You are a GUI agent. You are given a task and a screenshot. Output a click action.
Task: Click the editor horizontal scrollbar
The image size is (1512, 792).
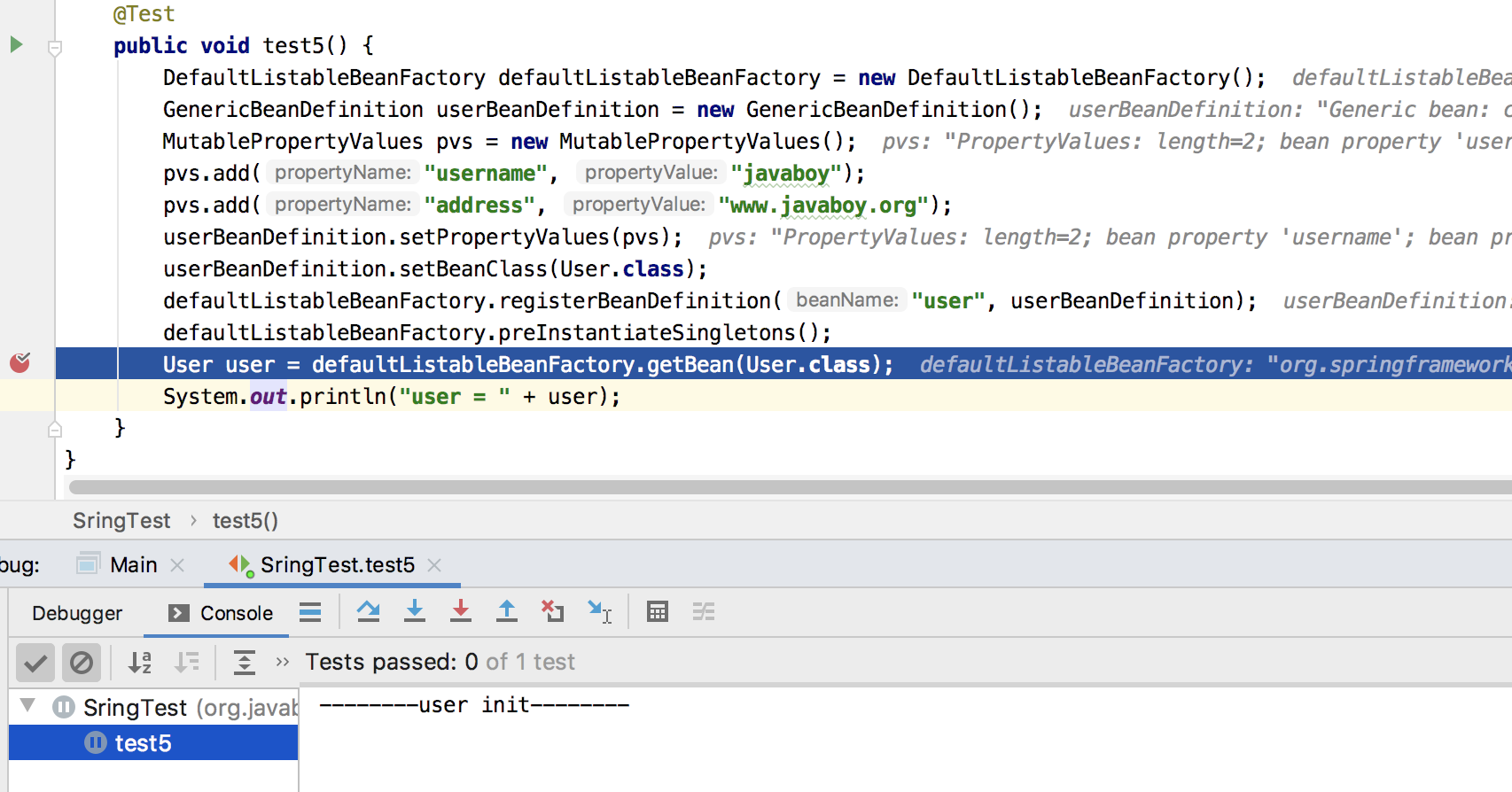coord(791,487)
